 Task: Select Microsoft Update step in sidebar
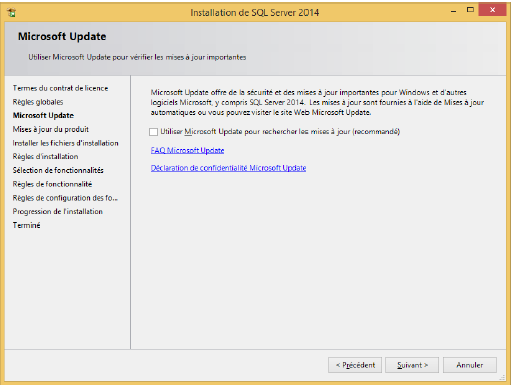point(43,116)
